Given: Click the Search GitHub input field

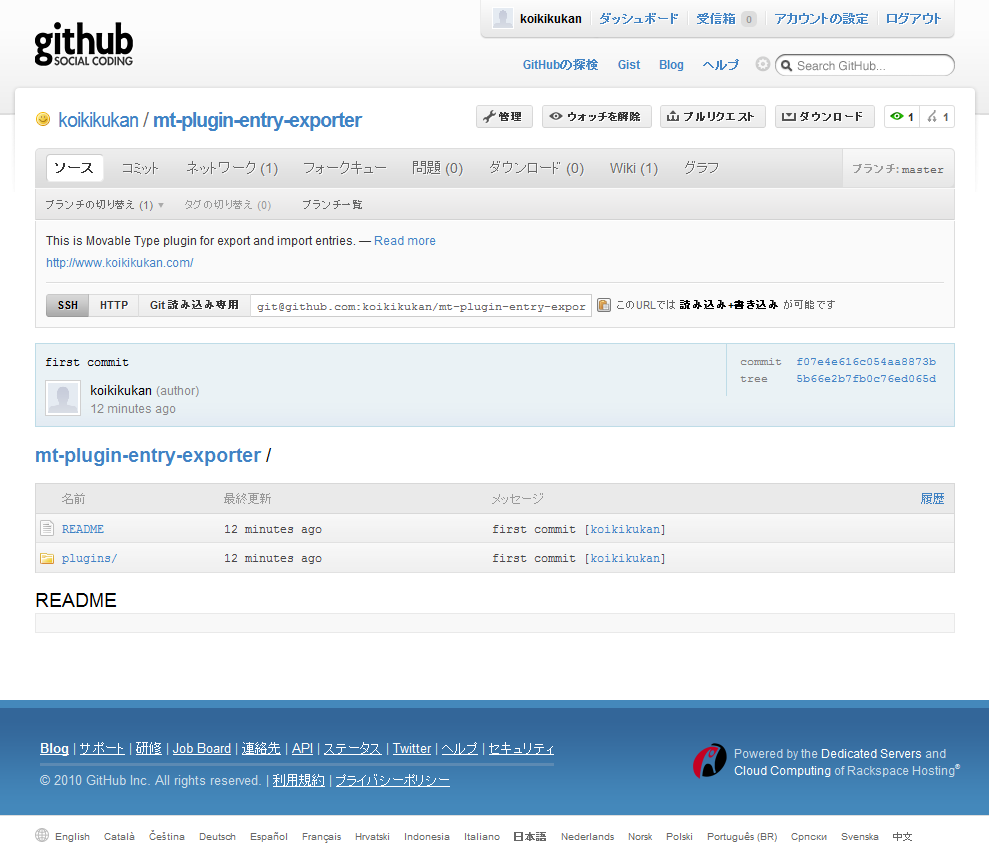Looking at the screenshot, I should (x=865, y=66).
